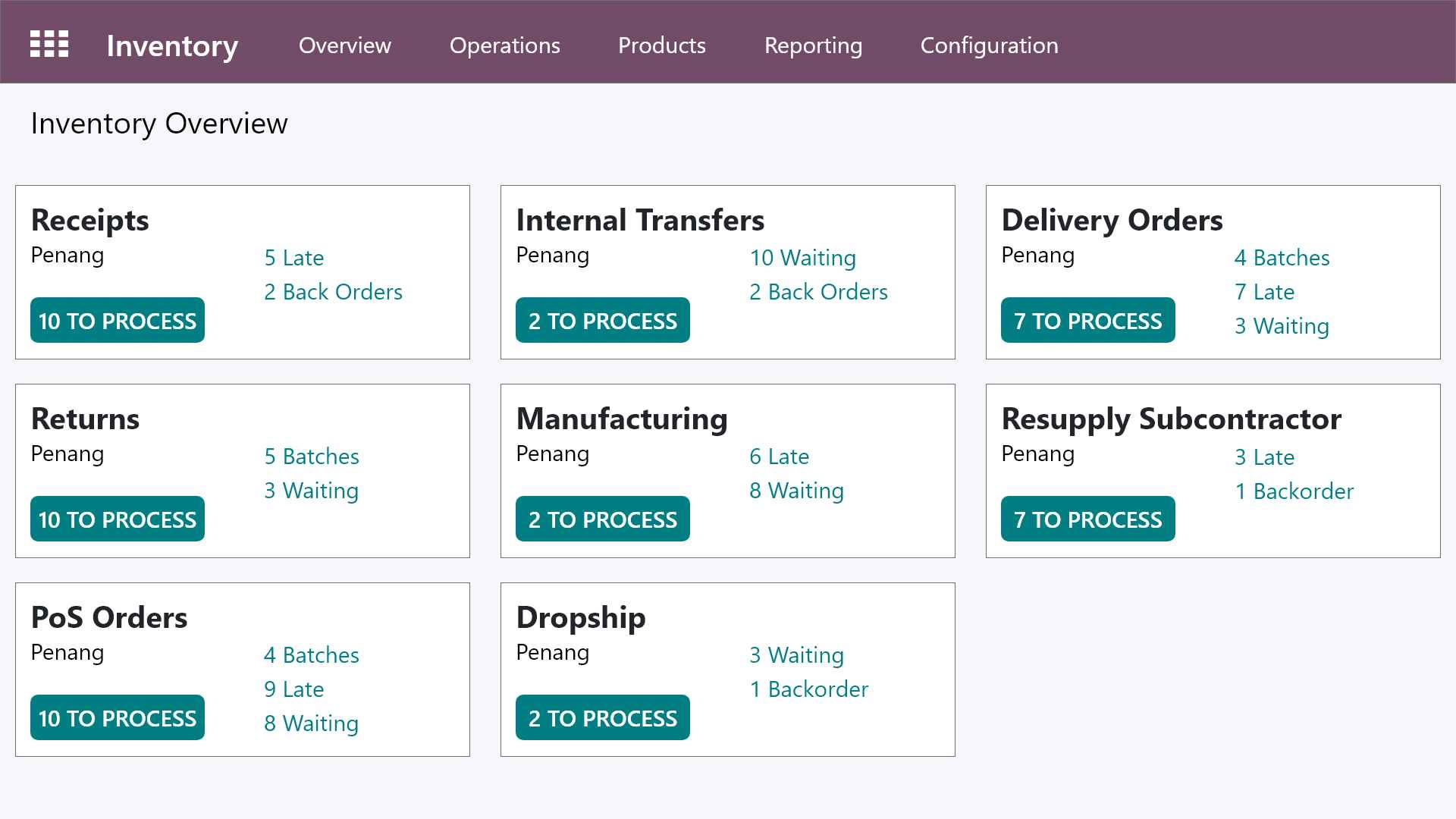Viewport: 1456px width, 819px height.
Task: View 5 Late receipts
Action: 294,258
